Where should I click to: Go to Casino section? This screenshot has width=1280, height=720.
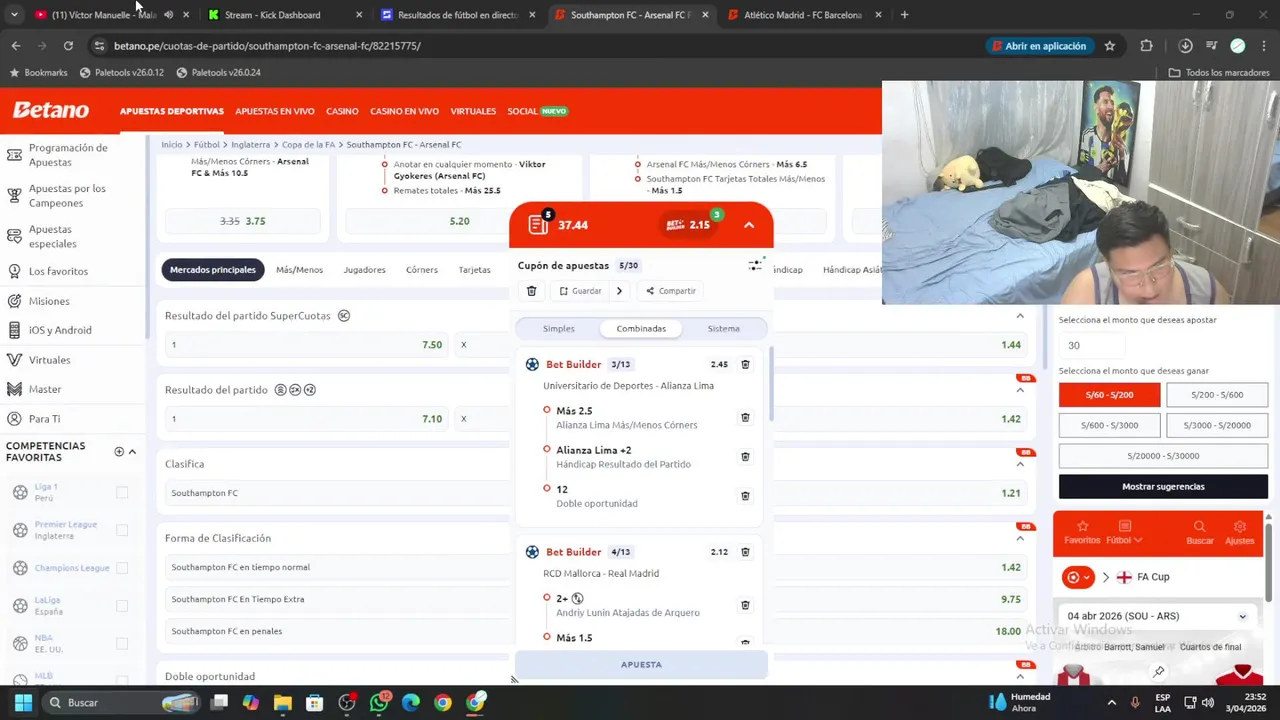[x=342, y=111]
